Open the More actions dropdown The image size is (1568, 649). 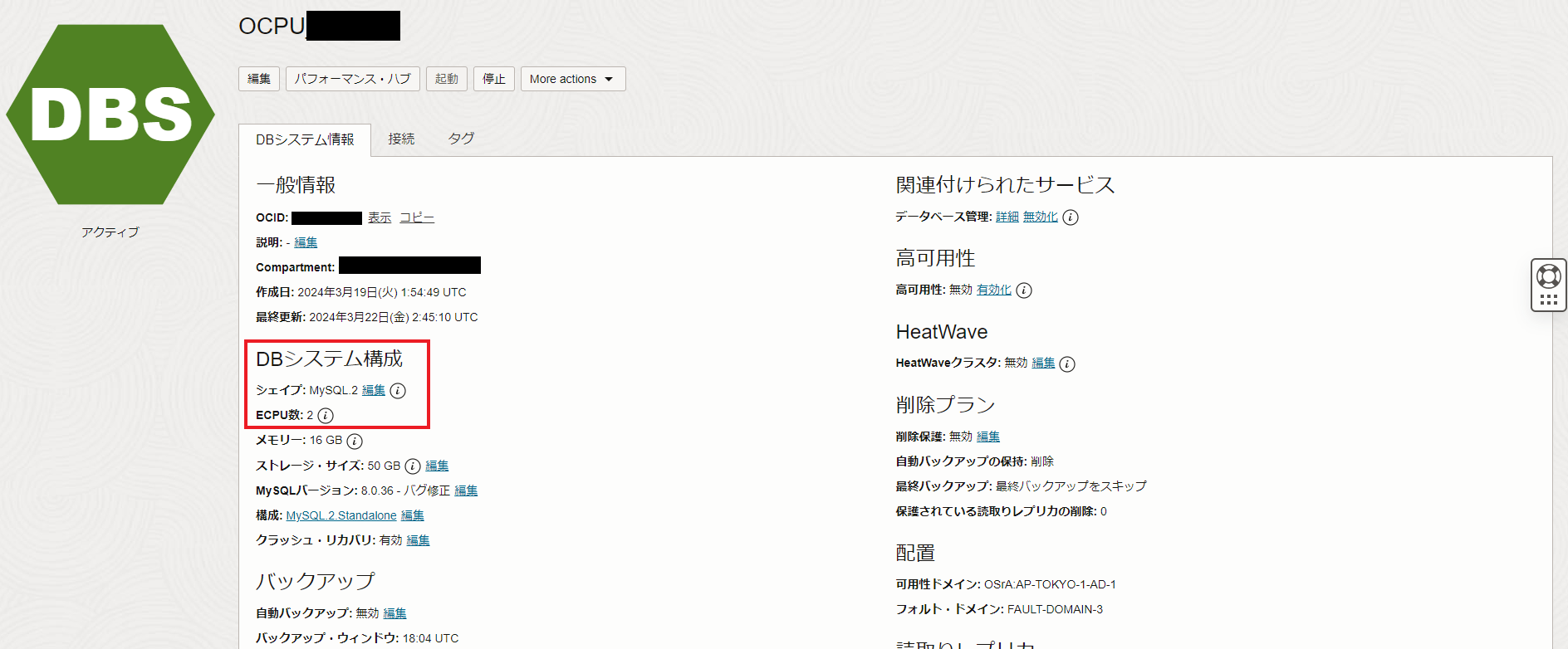coord(573,79)
